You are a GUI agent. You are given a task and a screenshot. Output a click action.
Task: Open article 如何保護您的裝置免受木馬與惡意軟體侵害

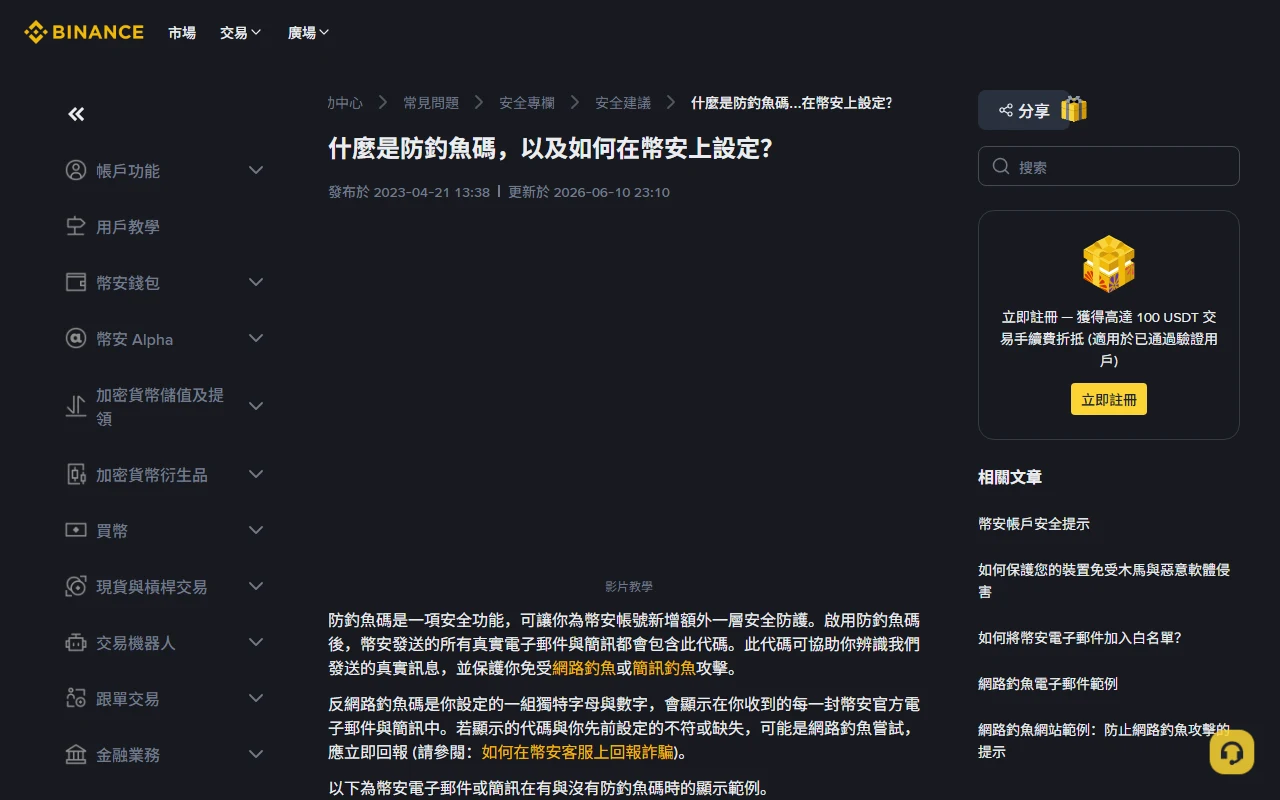point(1104,581)
